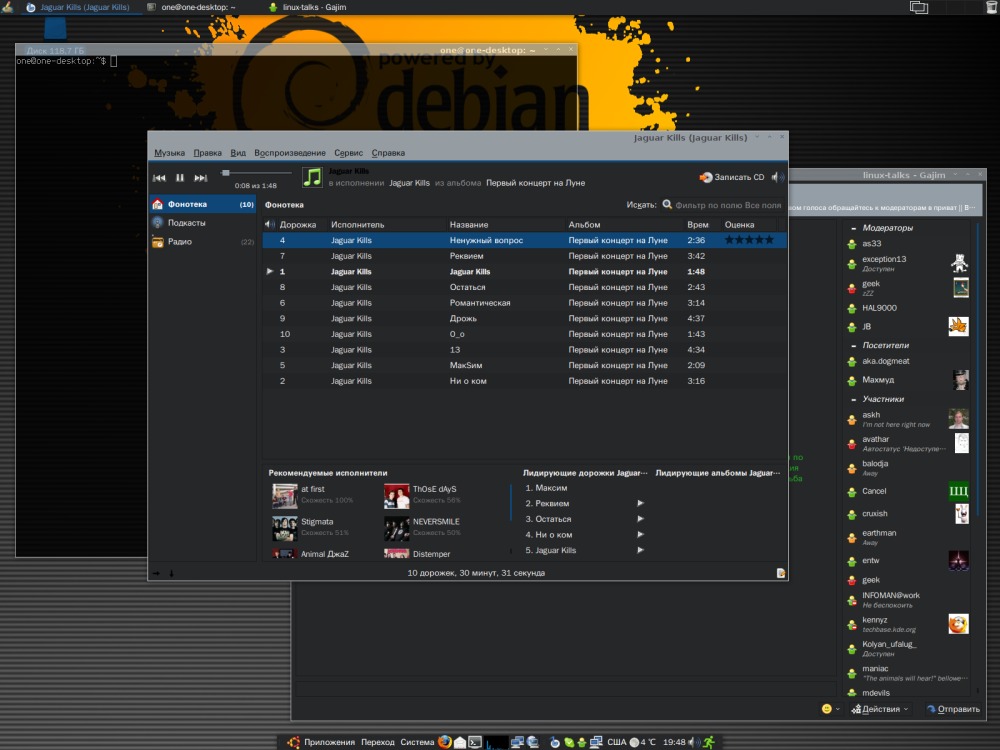
Task: Click the volume speaker icon in Rhythmbox toolbar
Action: point(777,177)
